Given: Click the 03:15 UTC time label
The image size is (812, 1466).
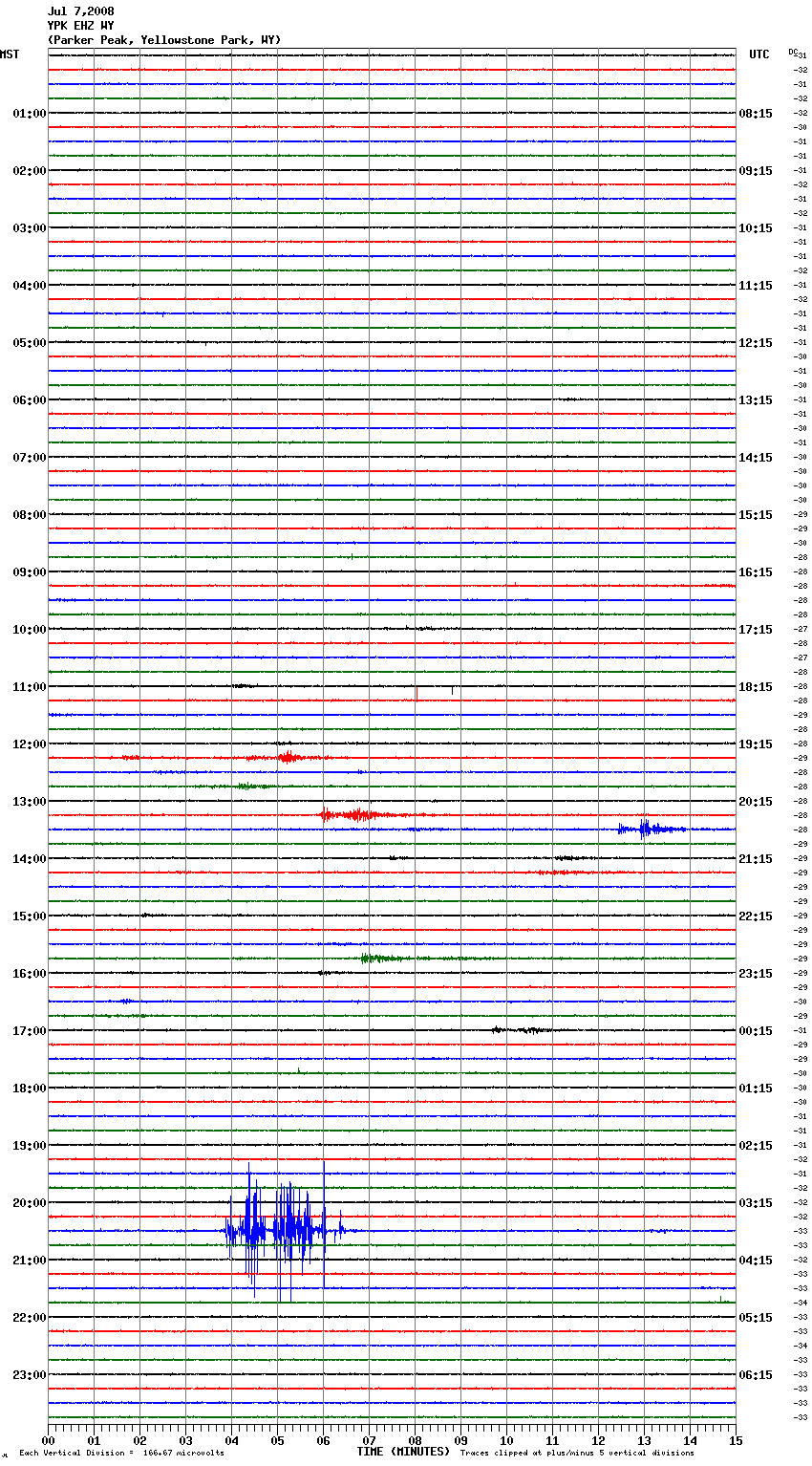Looking at the screenshot, I should click(756, 1203).
